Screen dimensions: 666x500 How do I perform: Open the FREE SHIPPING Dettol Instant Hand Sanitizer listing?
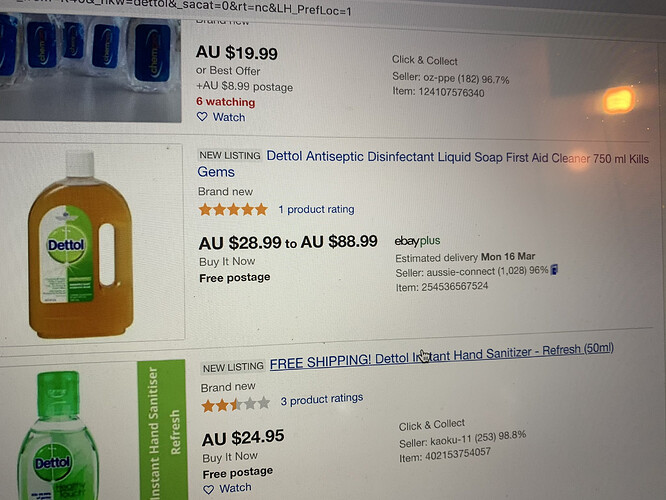click(442, 356)
